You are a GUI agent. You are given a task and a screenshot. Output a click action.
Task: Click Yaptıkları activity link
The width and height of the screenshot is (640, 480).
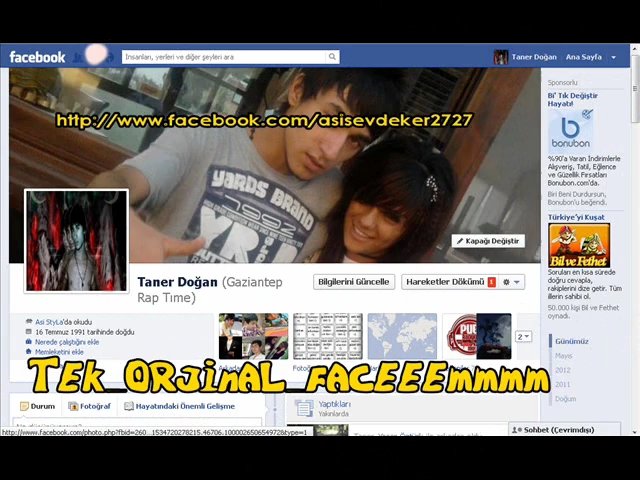334,404
